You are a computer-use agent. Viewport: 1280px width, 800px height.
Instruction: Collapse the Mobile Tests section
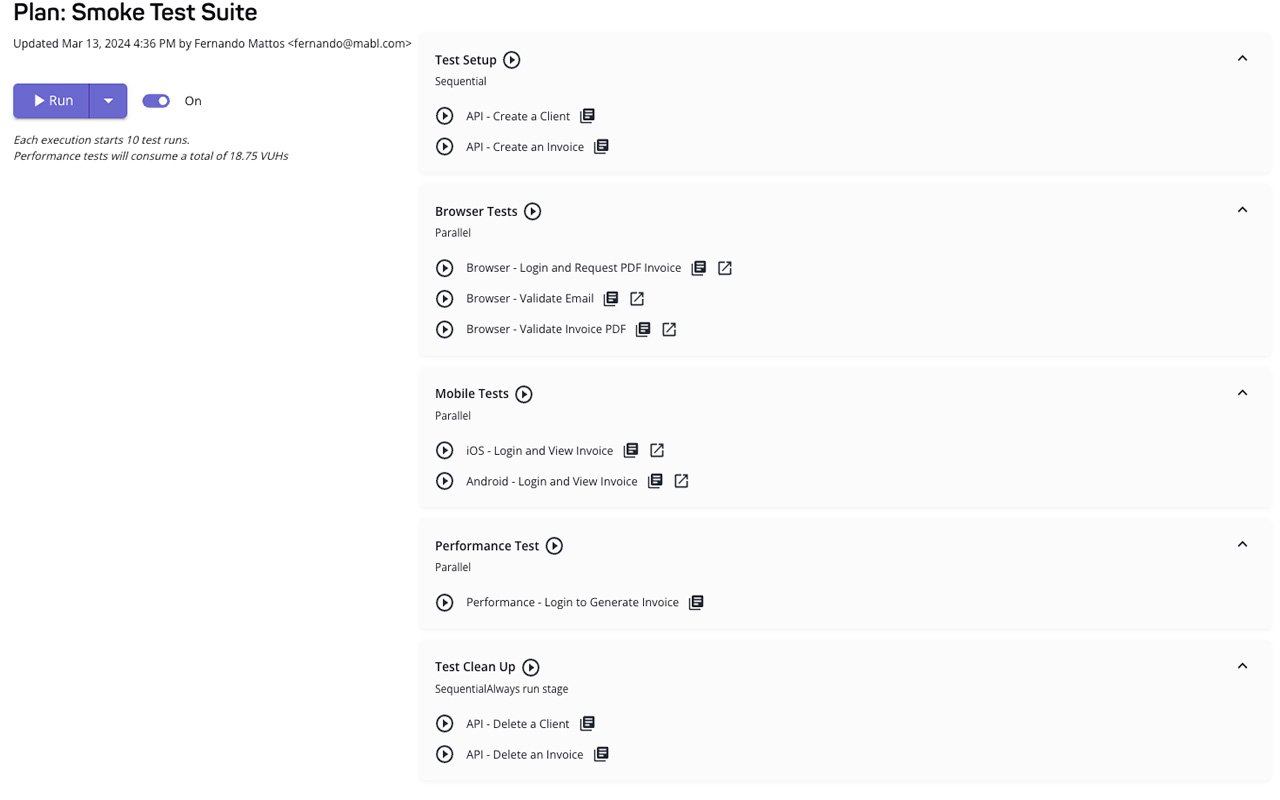point(1242,392)
